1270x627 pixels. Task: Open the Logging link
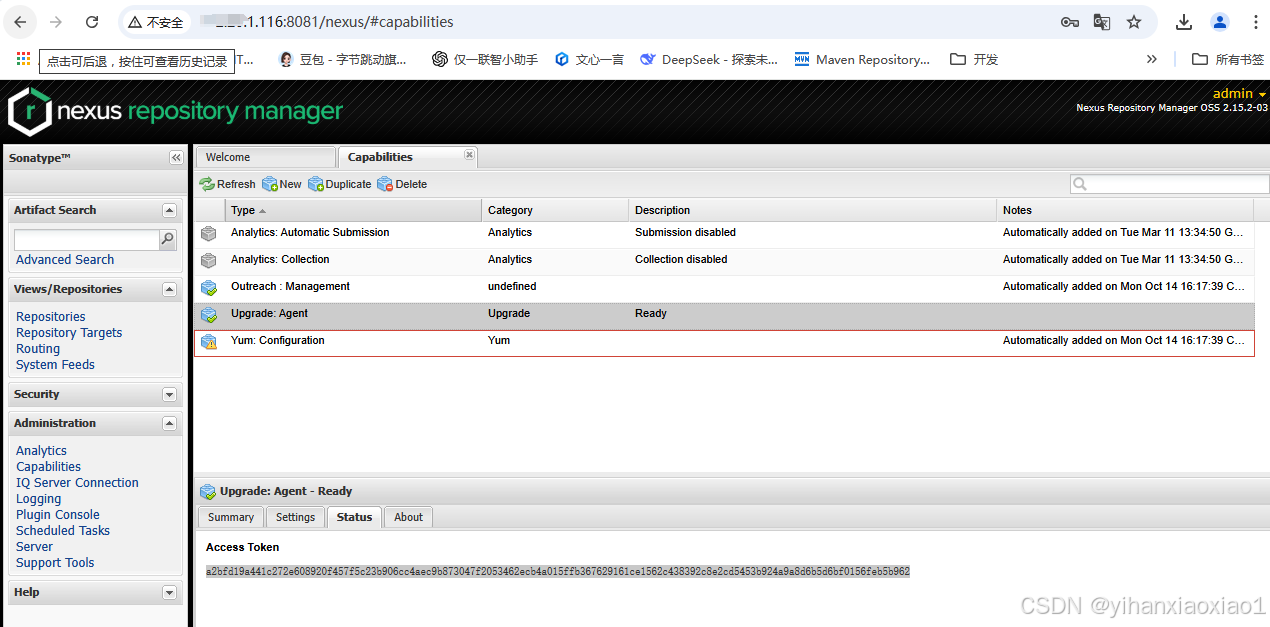[38, 499]
